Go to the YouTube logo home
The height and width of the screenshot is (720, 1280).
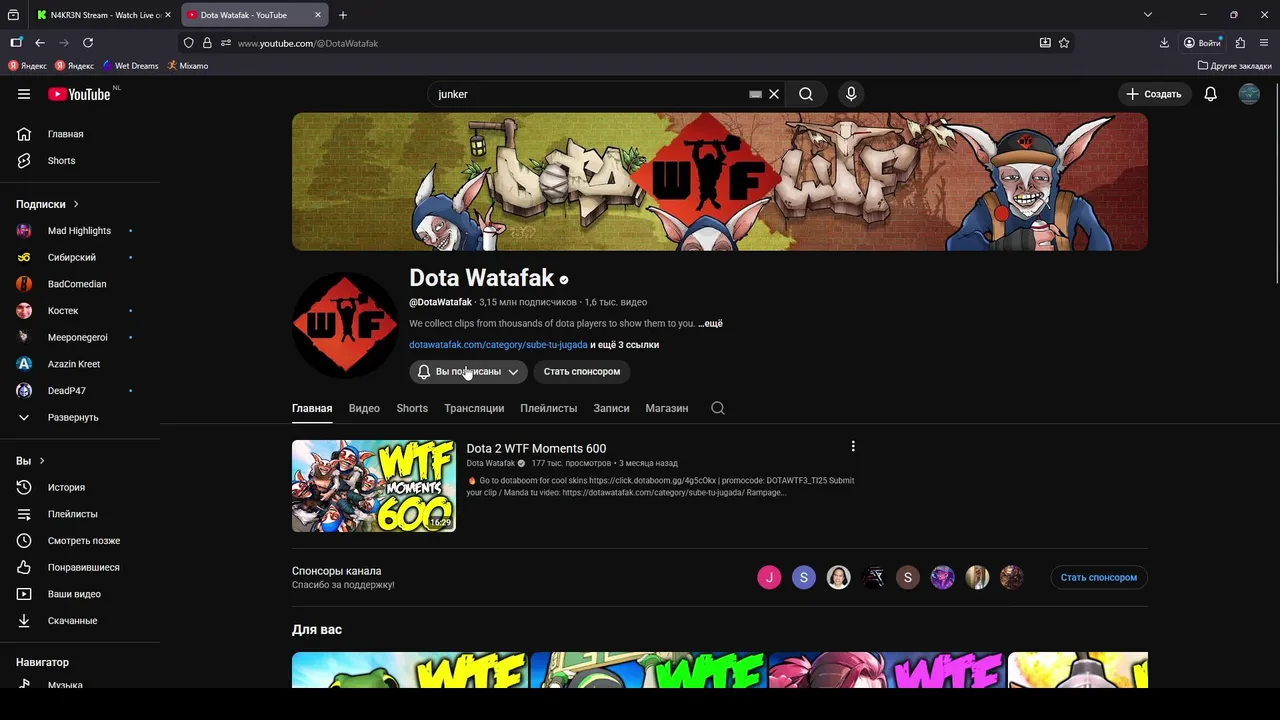coord(79,94)
